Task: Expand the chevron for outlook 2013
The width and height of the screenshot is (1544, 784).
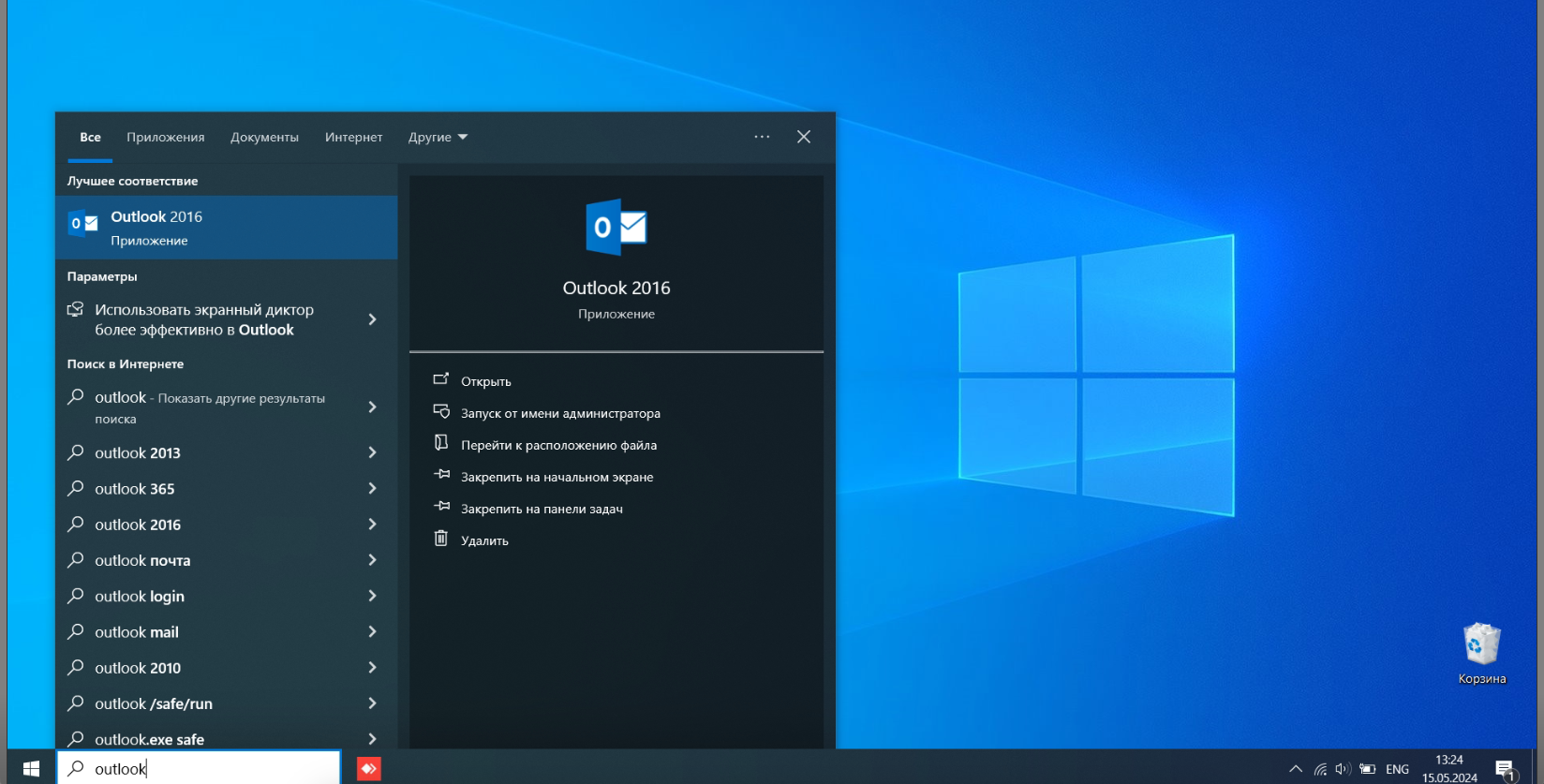Action: [373, 452]
